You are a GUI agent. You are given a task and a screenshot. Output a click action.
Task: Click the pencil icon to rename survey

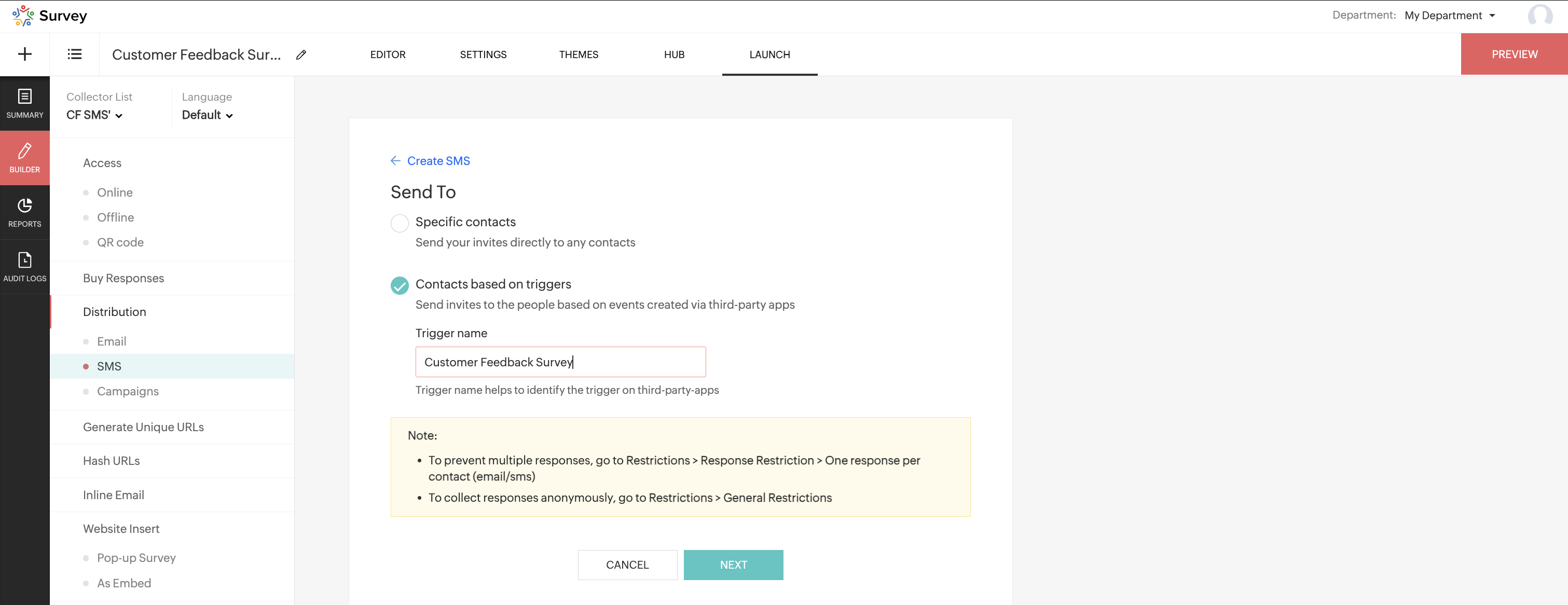[x=301, y=55]
